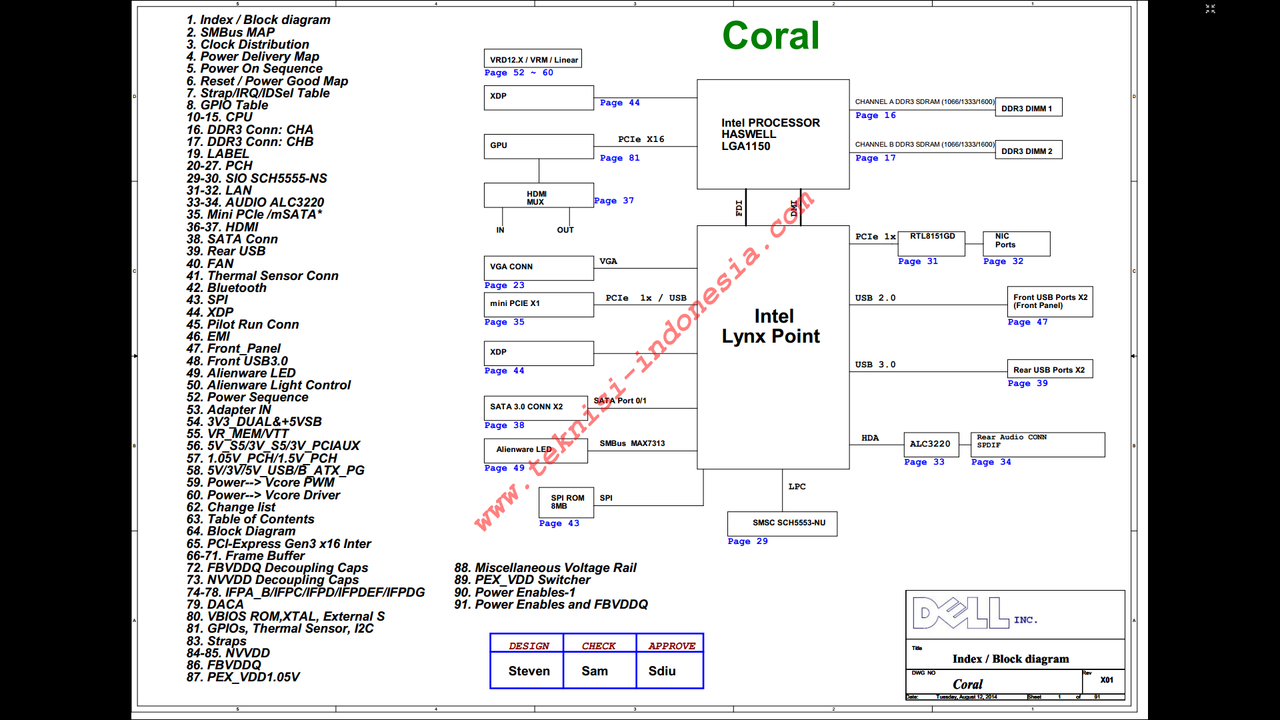Click the 'Rear Audio CONN SPDIF' block
This screenshot has height=720, width=1280.
(x=1038, y=444)
